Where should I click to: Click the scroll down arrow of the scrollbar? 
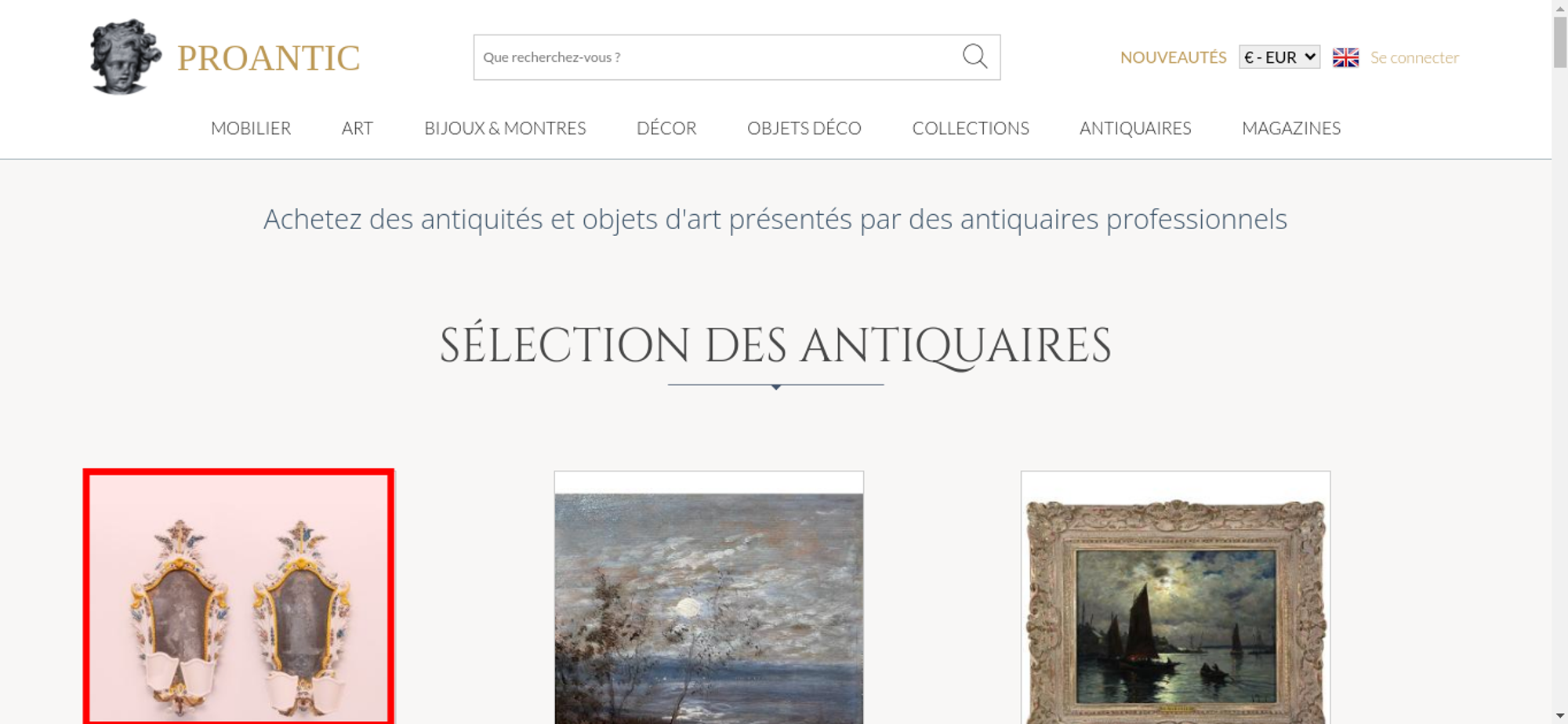1559,715
